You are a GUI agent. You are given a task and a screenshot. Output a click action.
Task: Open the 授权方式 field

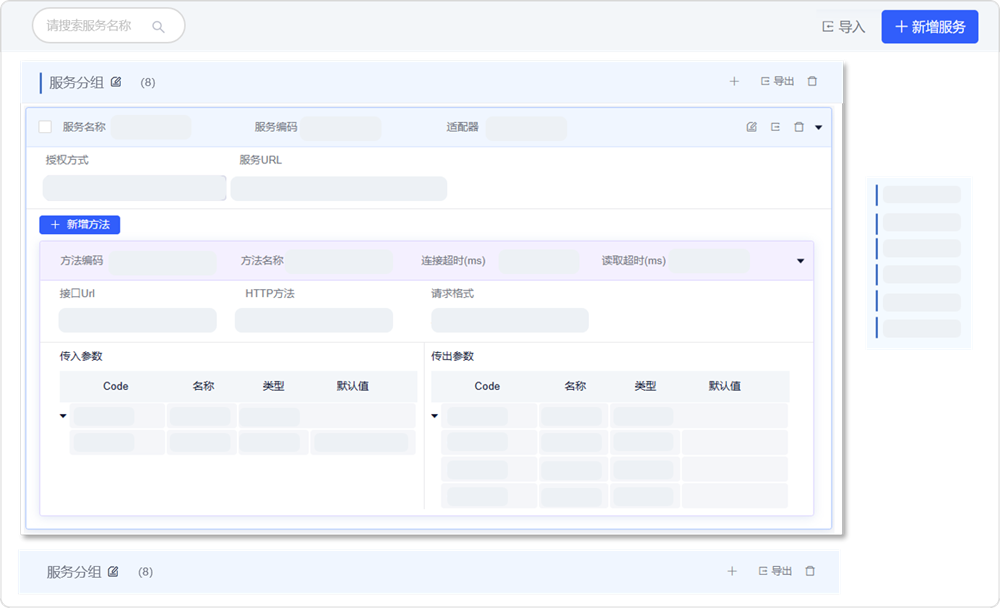[x=135, y=188]
